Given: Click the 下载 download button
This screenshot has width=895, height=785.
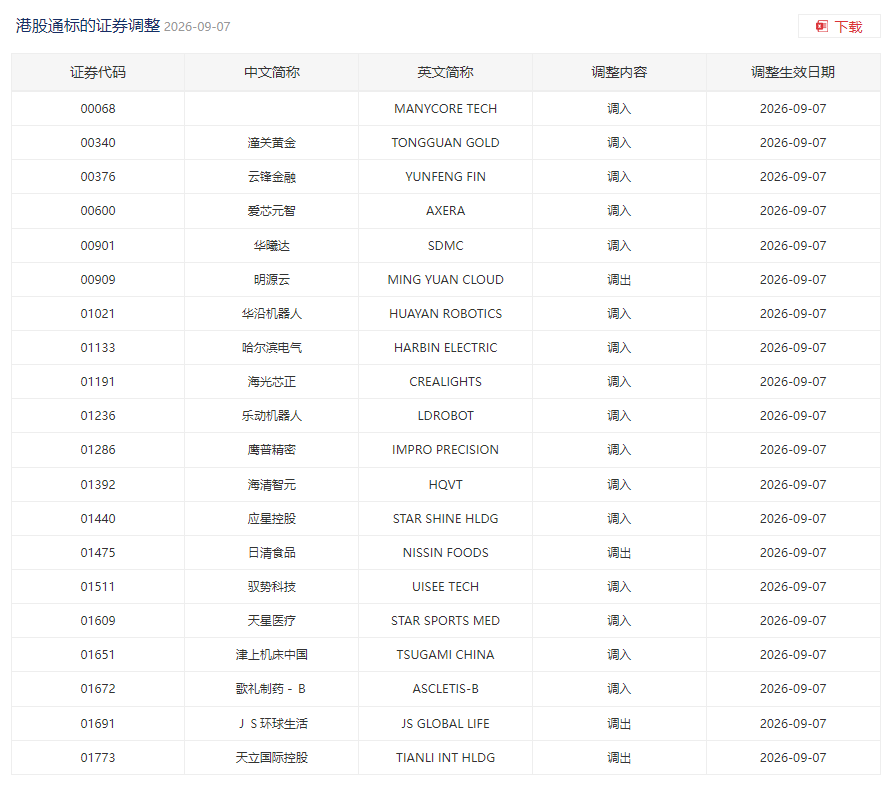Looking at the screenshot, I should [838, 26].
